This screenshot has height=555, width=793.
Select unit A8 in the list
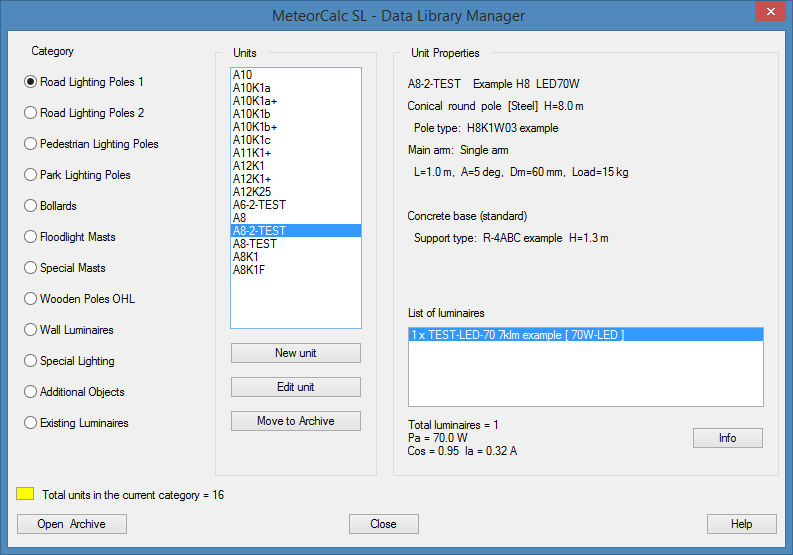pos(296,218)
